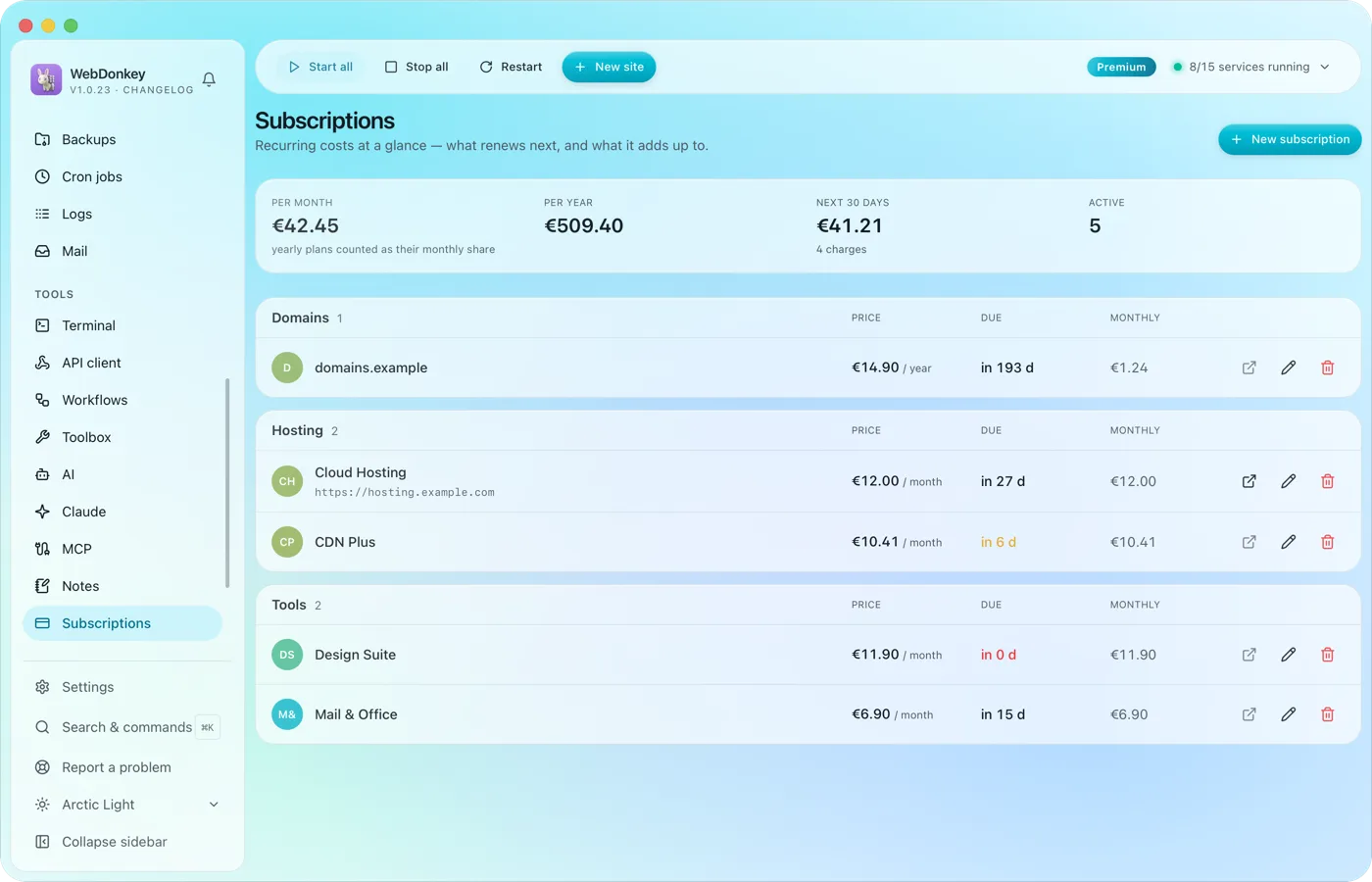Viewport: 1372px width, 882px height.
Task: Open external link for CDN Plus
Action: pos(1249,542)
